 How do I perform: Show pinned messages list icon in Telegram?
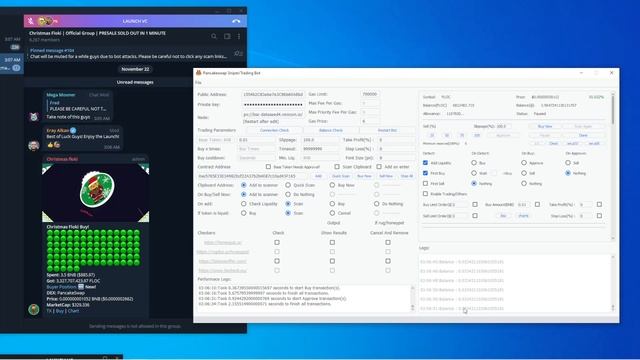point(238,53)
